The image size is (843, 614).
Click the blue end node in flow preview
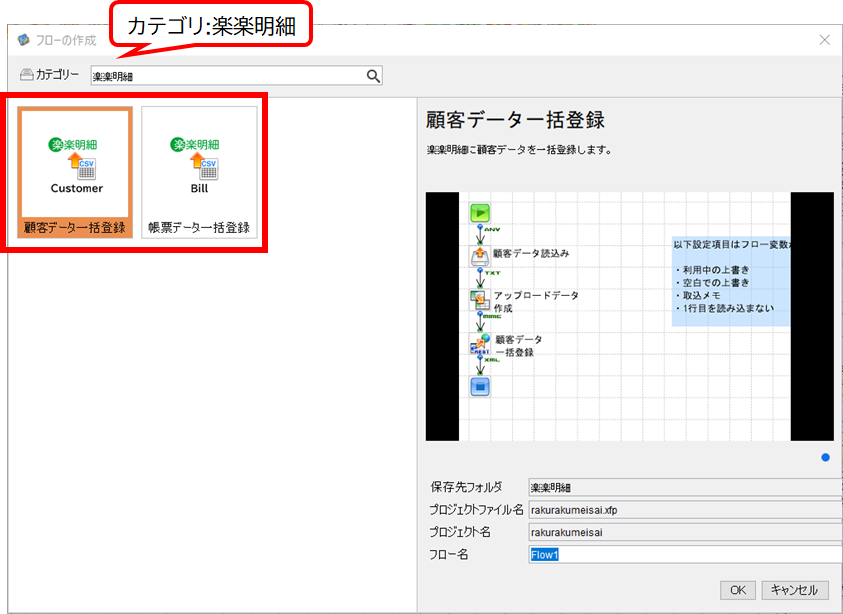[480, 387]
